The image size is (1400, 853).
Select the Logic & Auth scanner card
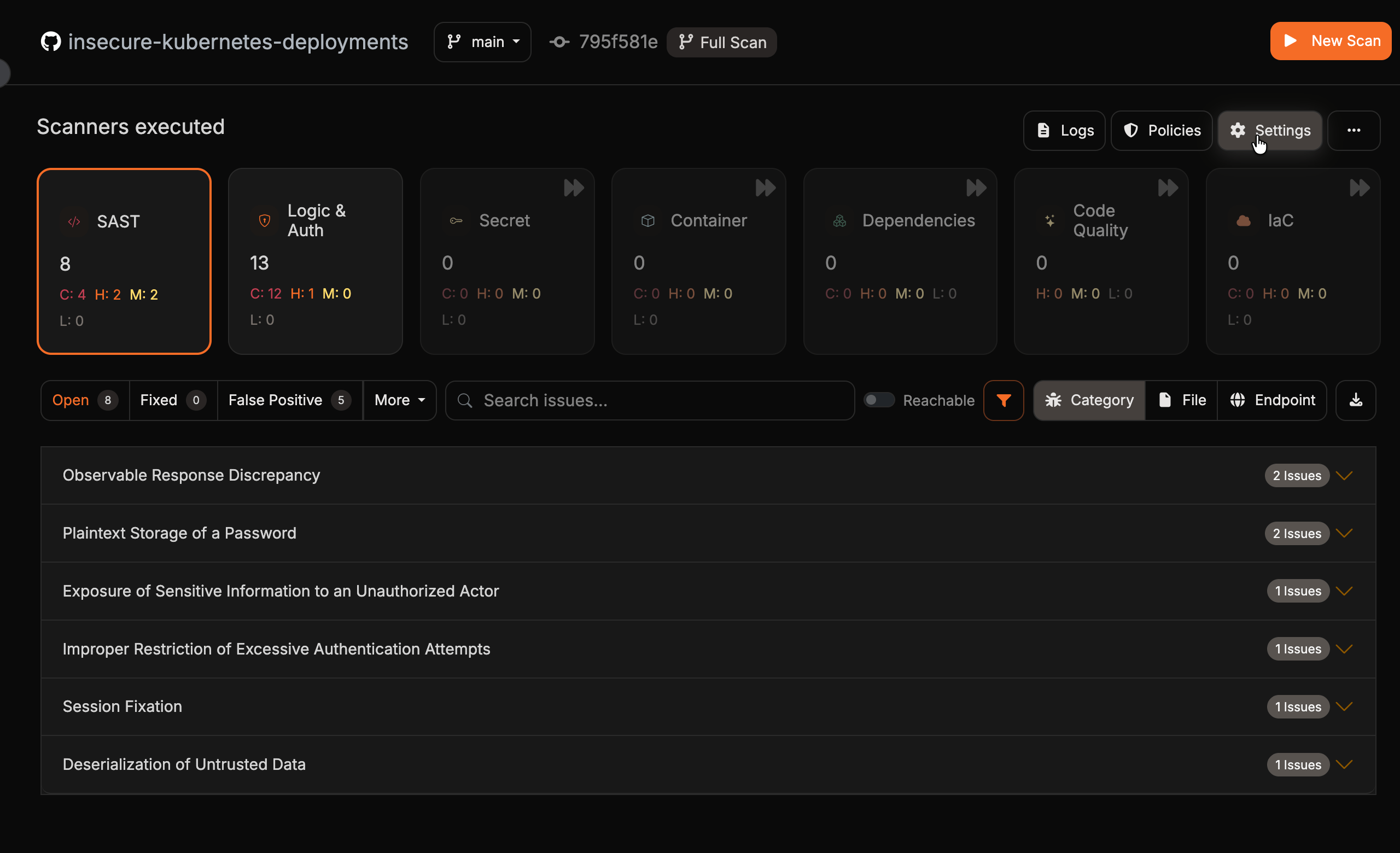tap(316, 261)
